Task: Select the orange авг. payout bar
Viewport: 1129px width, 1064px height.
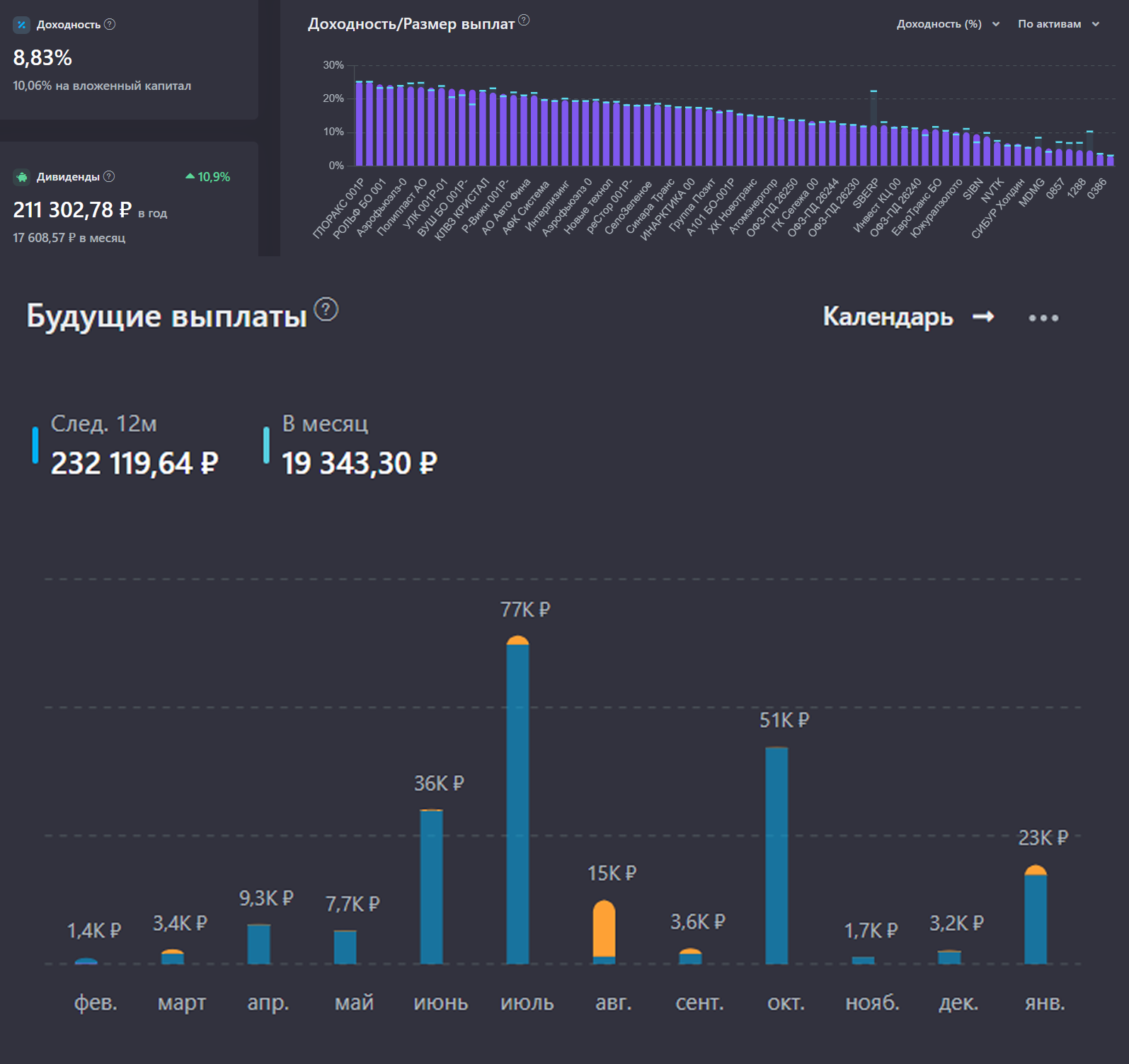Action: tap(604, 927)
